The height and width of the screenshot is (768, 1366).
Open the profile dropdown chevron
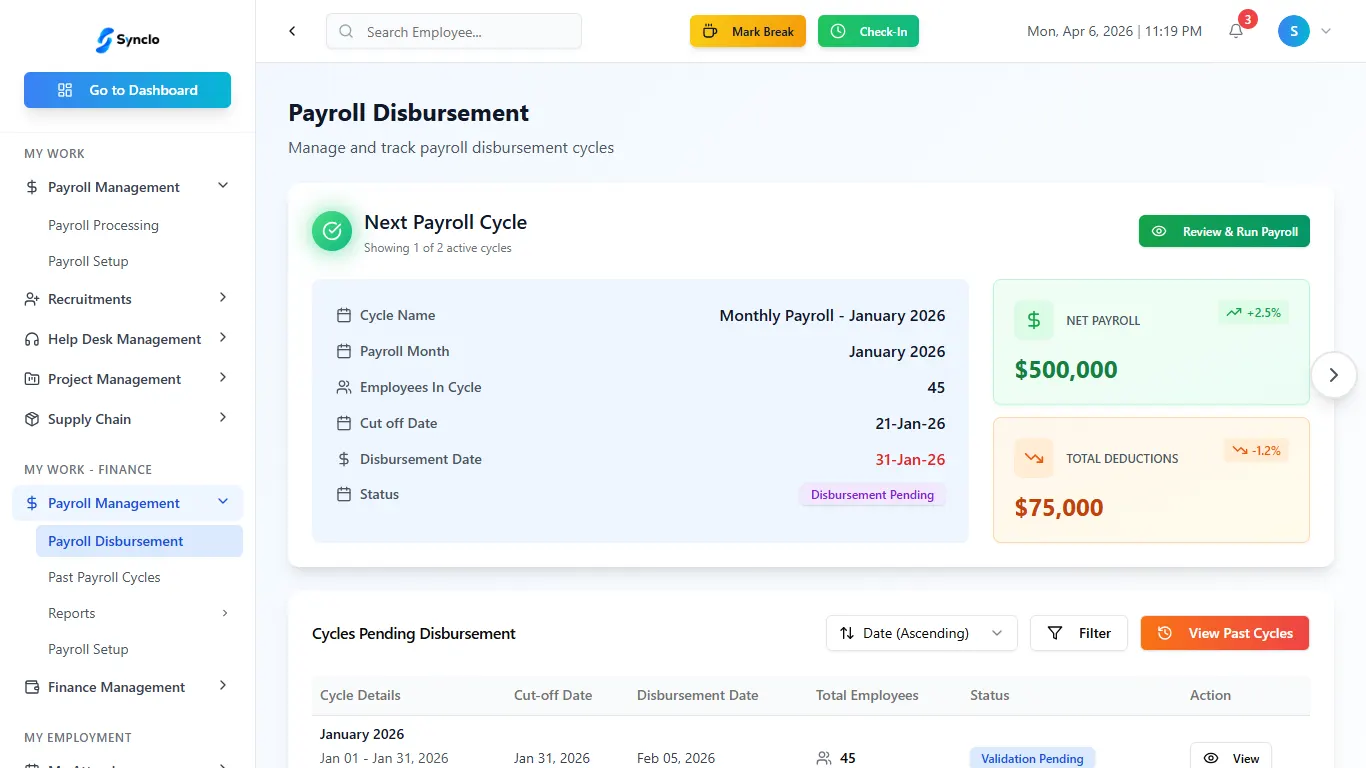(1326, 31)
